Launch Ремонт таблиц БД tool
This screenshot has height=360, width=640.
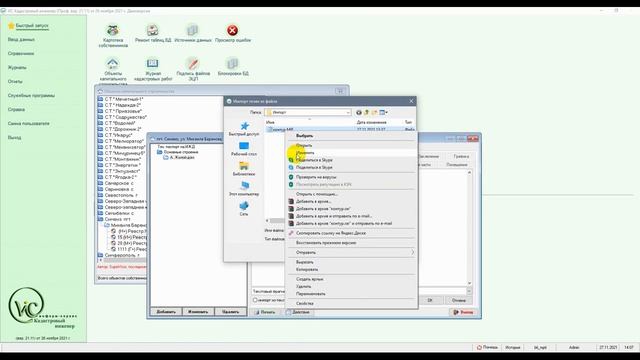pyautogui.click(x=153, y=33)
